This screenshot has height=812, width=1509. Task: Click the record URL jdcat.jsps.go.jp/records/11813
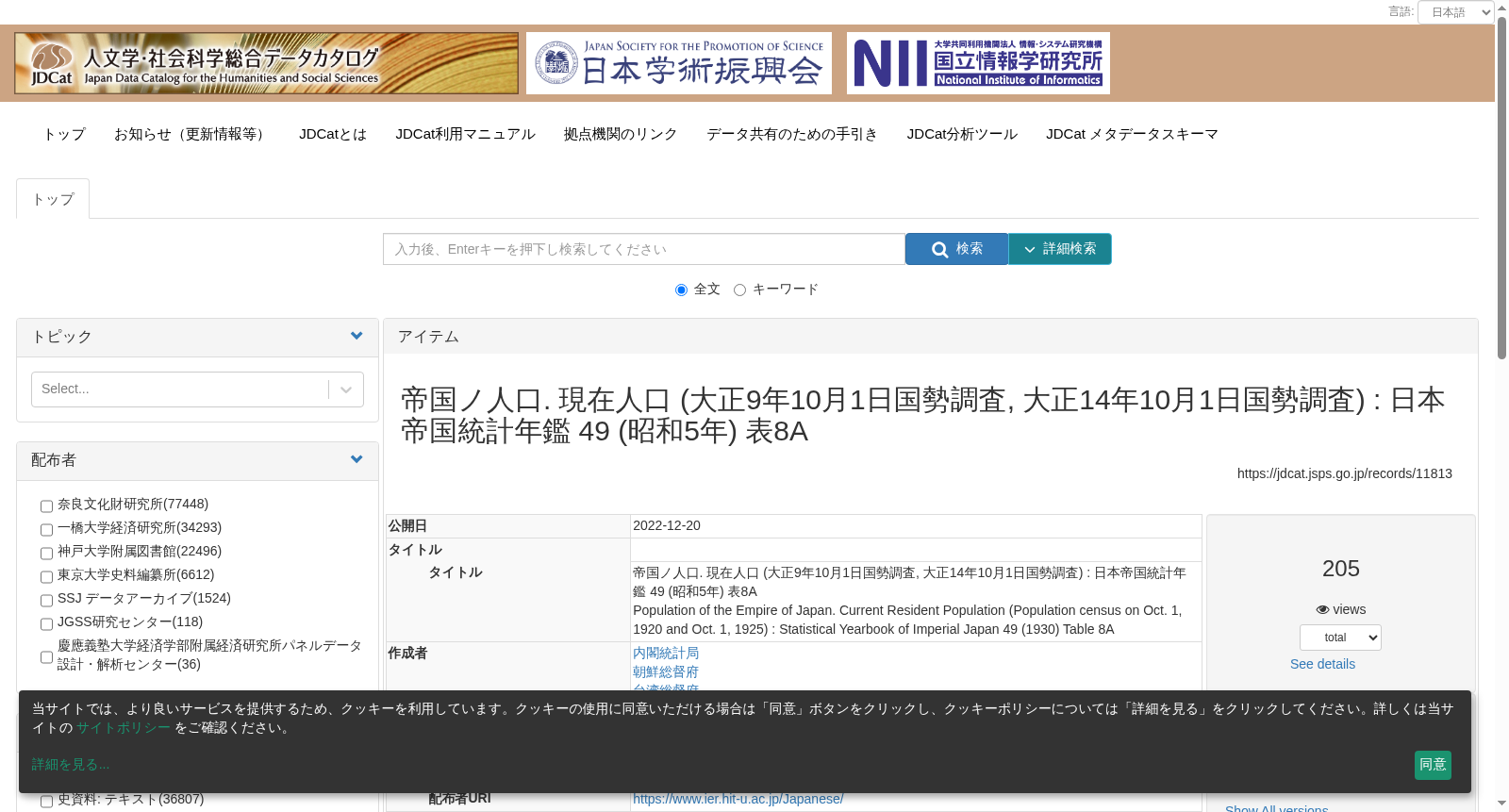(x=1345, y=473)
